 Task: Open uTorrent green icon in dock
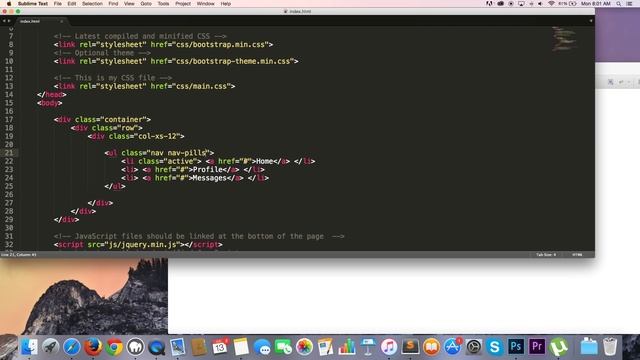(558, 347)
